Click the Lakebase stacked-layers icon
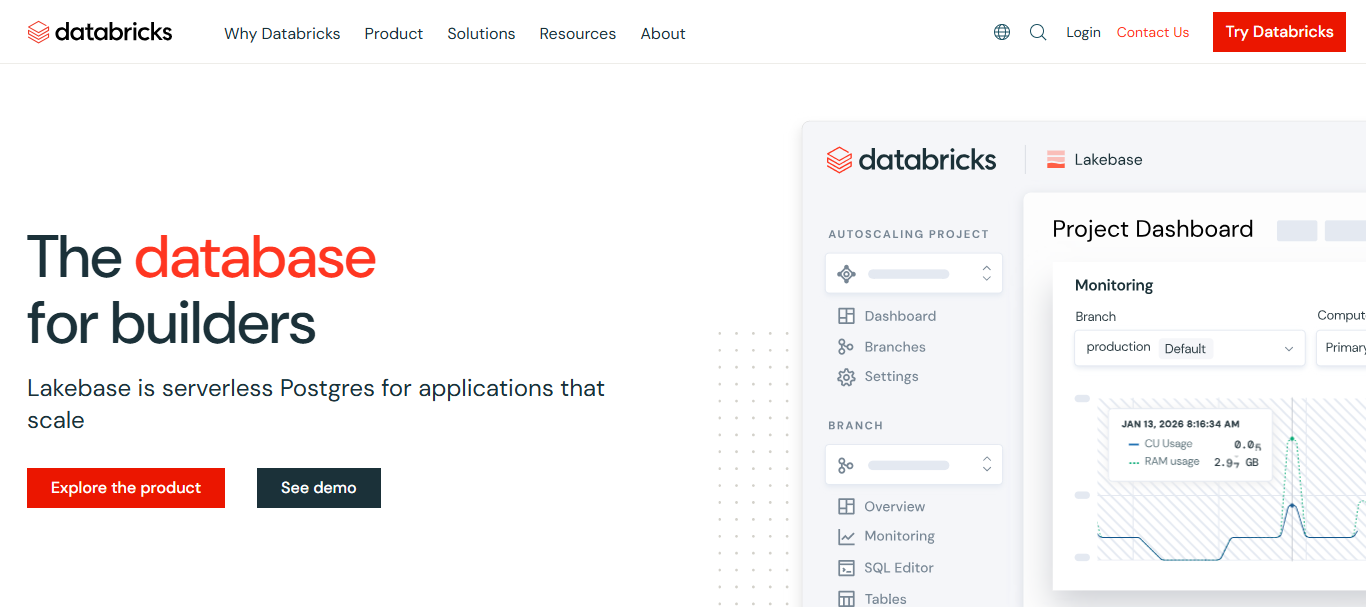The image size is (1366, 607). (1055, 159)
